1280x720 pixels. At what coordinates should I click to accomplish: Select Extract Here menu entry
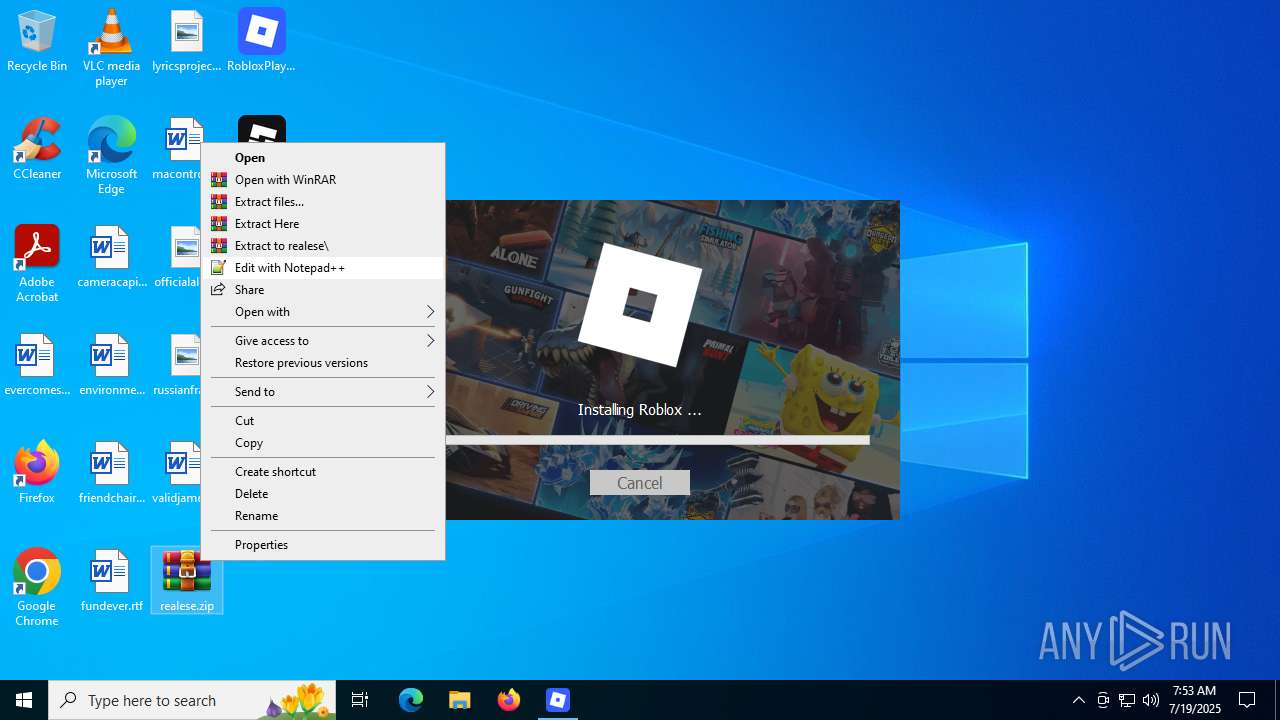323,224
